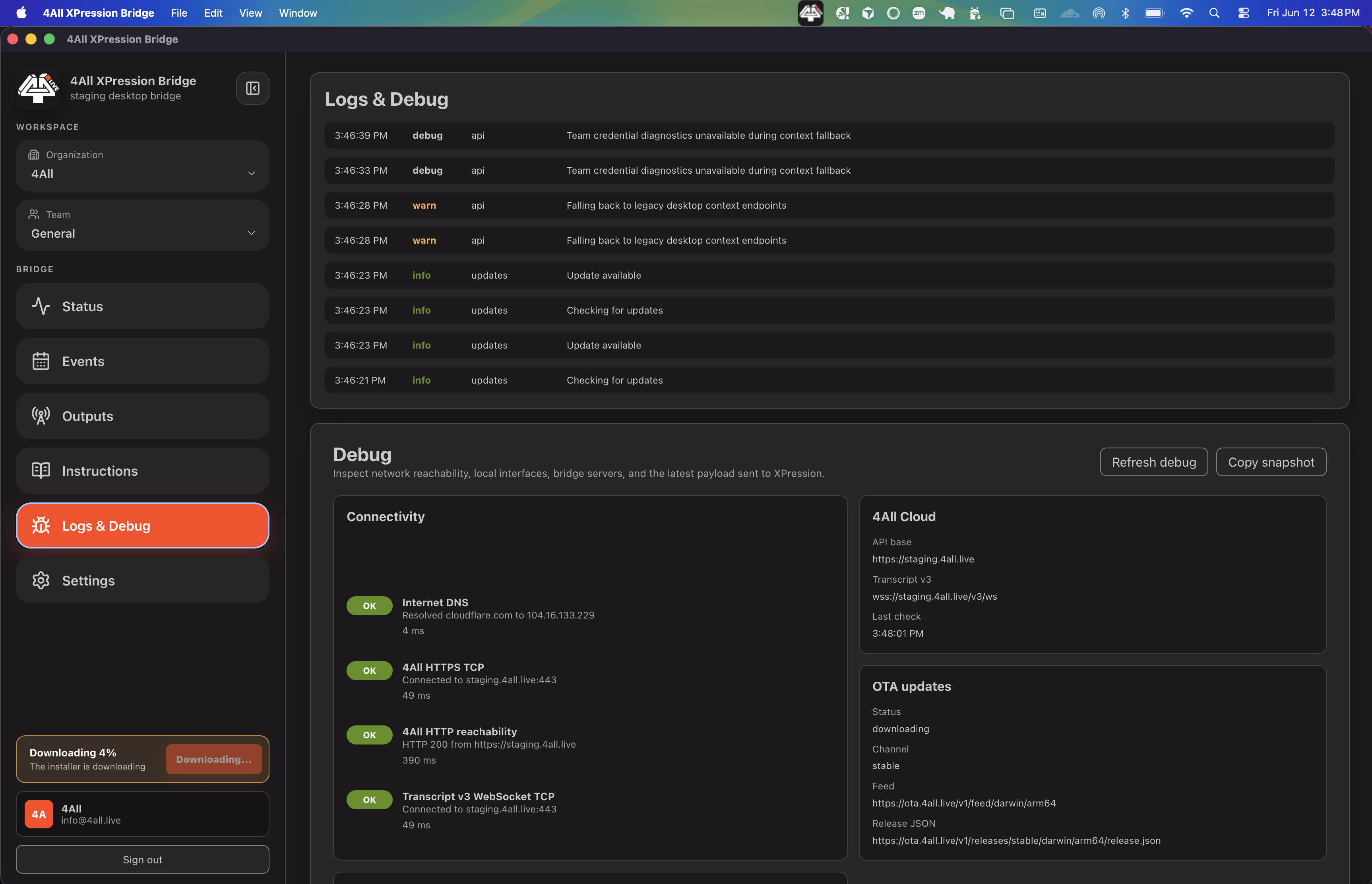Open the AirDrop menu bar icon

tap(1099, 13)
